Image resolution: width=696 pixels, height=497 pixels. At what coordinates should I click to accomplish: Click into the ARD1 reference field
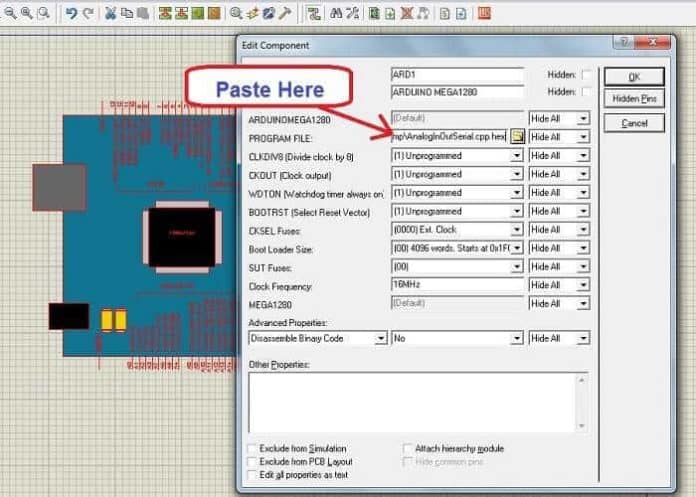(457, 75)
